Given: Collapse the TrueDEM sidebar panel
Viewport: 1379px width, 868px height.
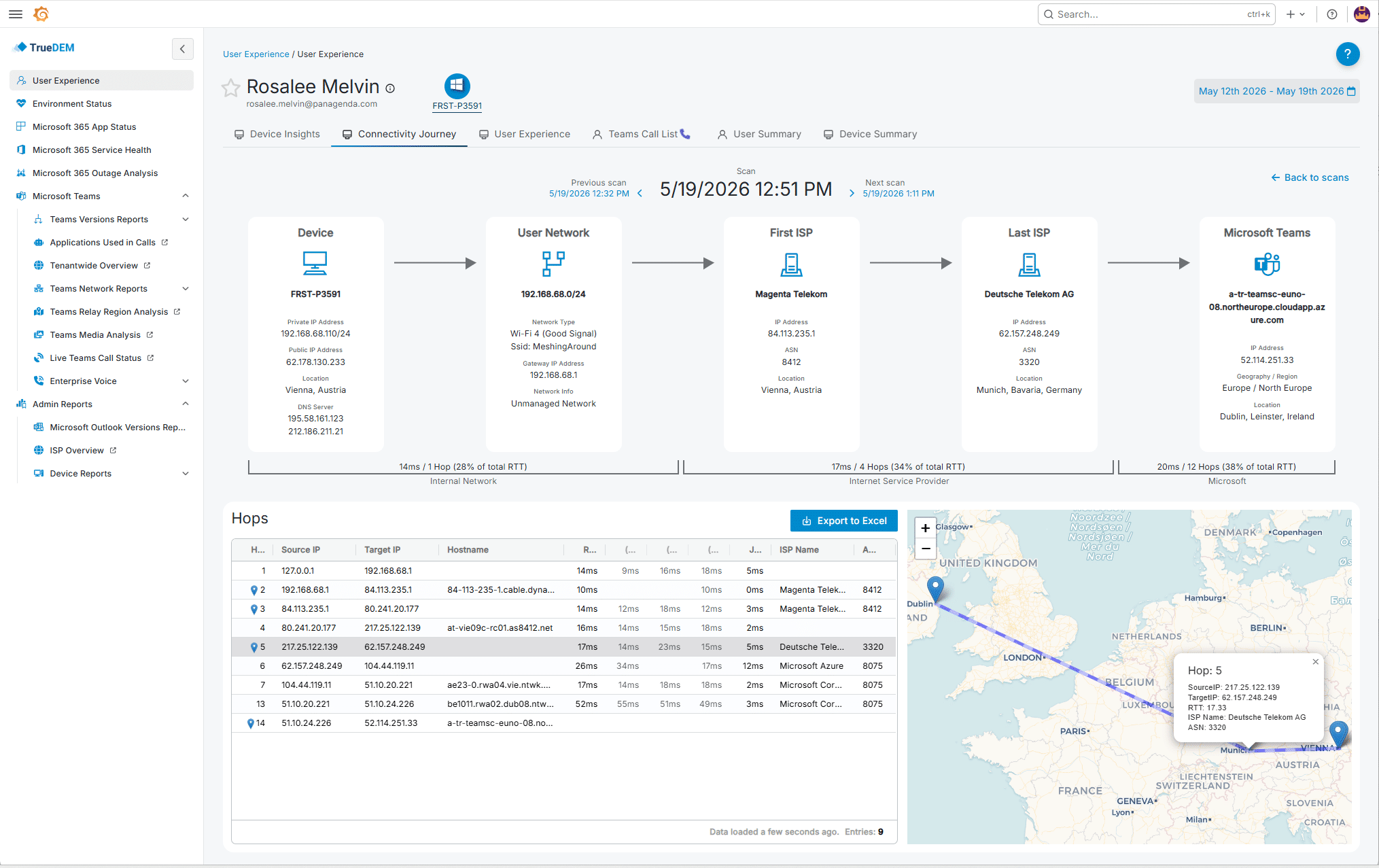Looking at the screenshot, I should 182,49.
